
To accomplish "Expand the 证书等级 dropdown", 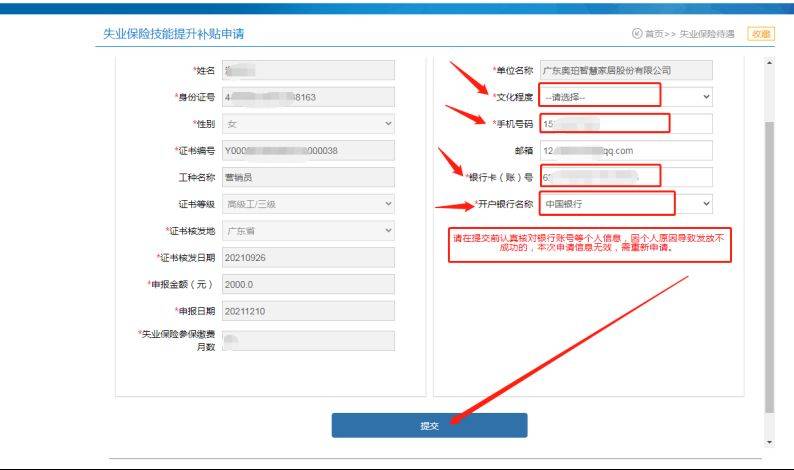I will point(309,204).
